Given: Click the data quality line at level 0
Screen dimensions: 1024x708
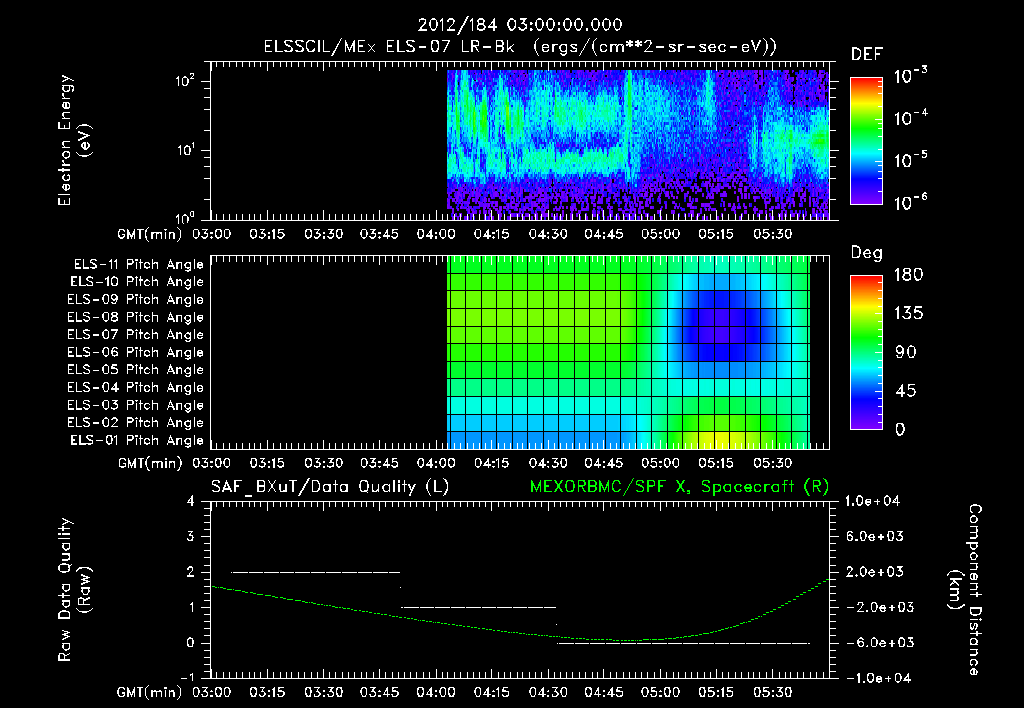Looking at the screenshot, I should coord(683,643).
